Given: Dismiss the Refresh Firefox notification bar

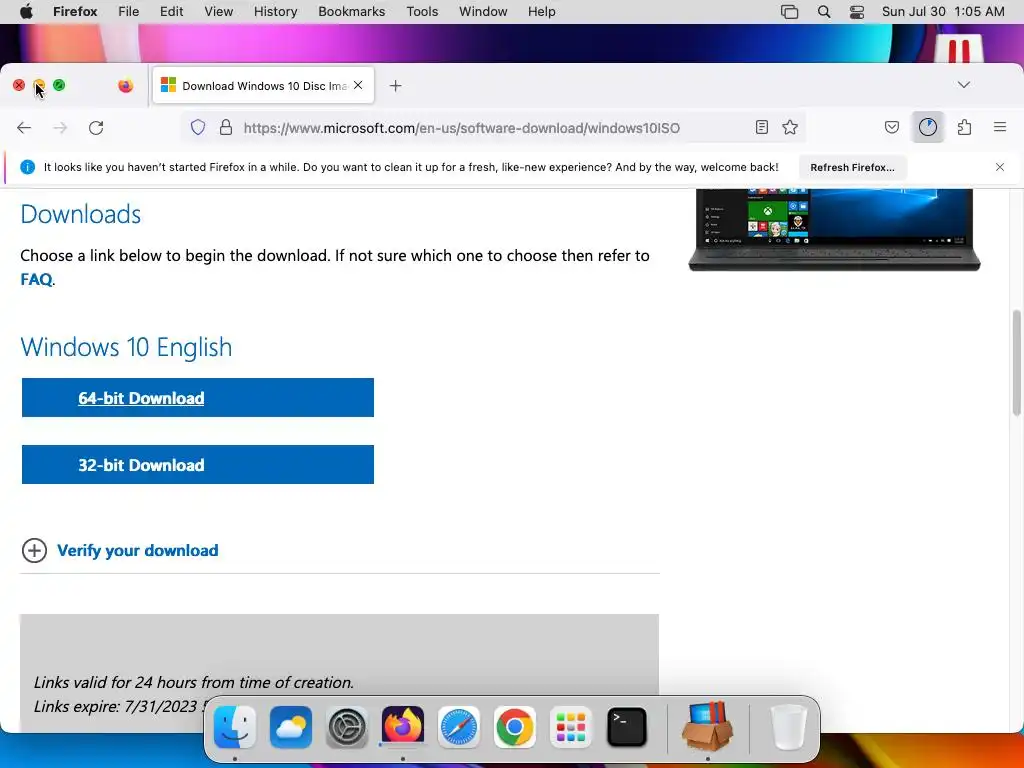Looking at the screenshot, I should (x=1000, y=167).
